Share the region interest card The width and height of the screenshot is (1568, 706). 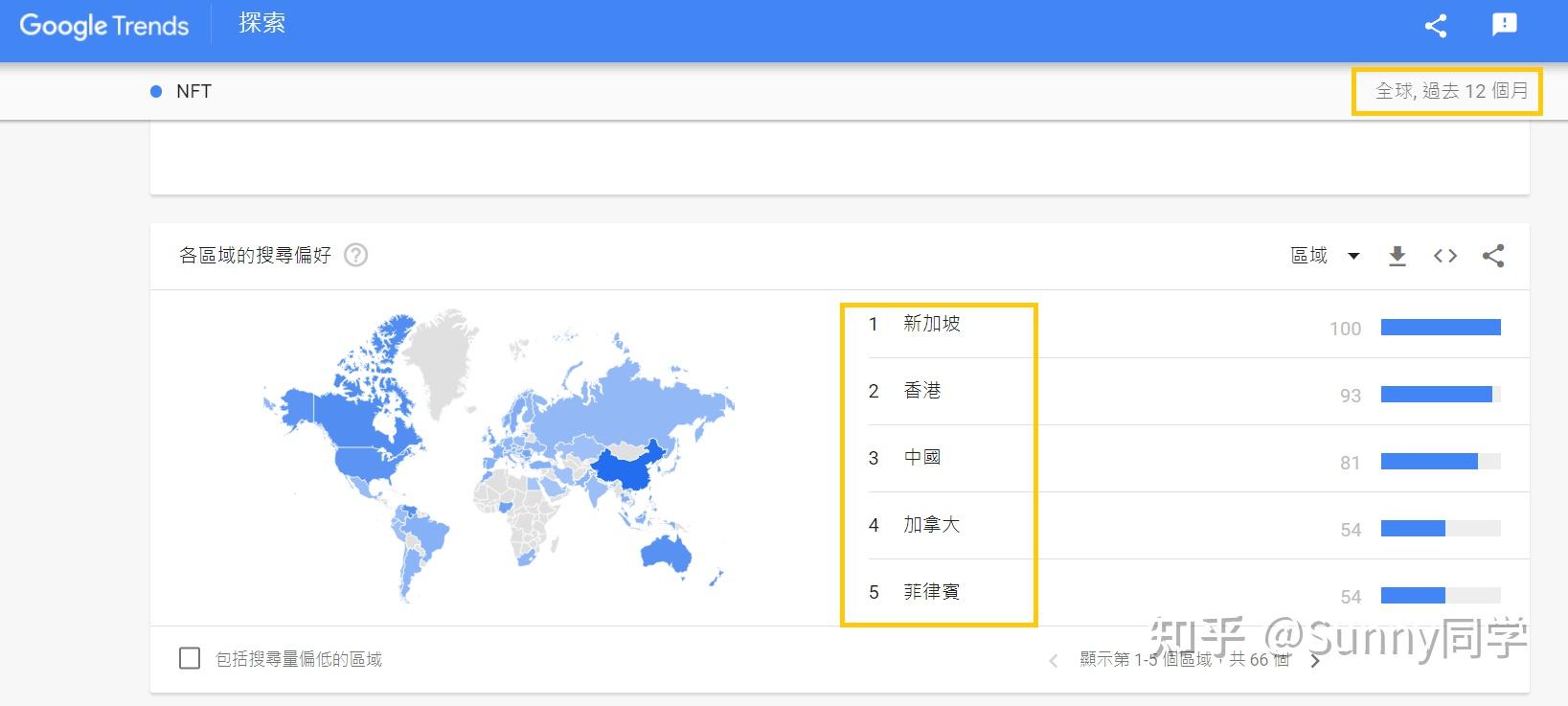click(1493, 256)
